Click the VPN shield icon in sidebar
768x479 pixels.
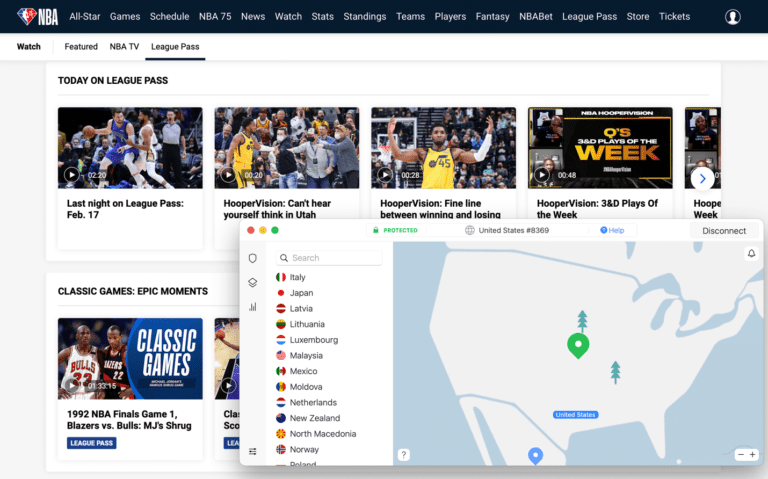coord(253,258)
